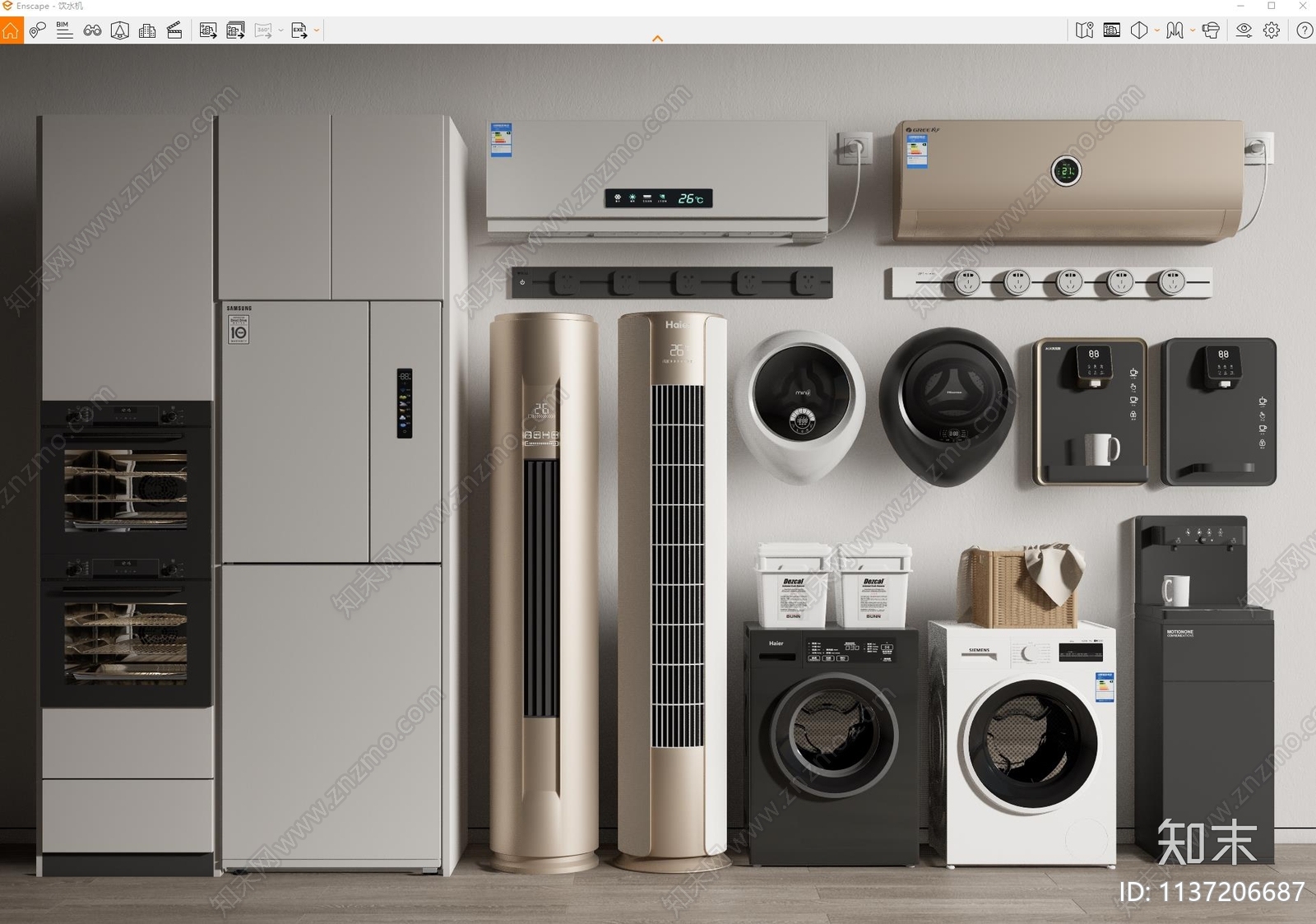Toggle Safe Frame icon
1316x924 pixels.
(1112, 31)
